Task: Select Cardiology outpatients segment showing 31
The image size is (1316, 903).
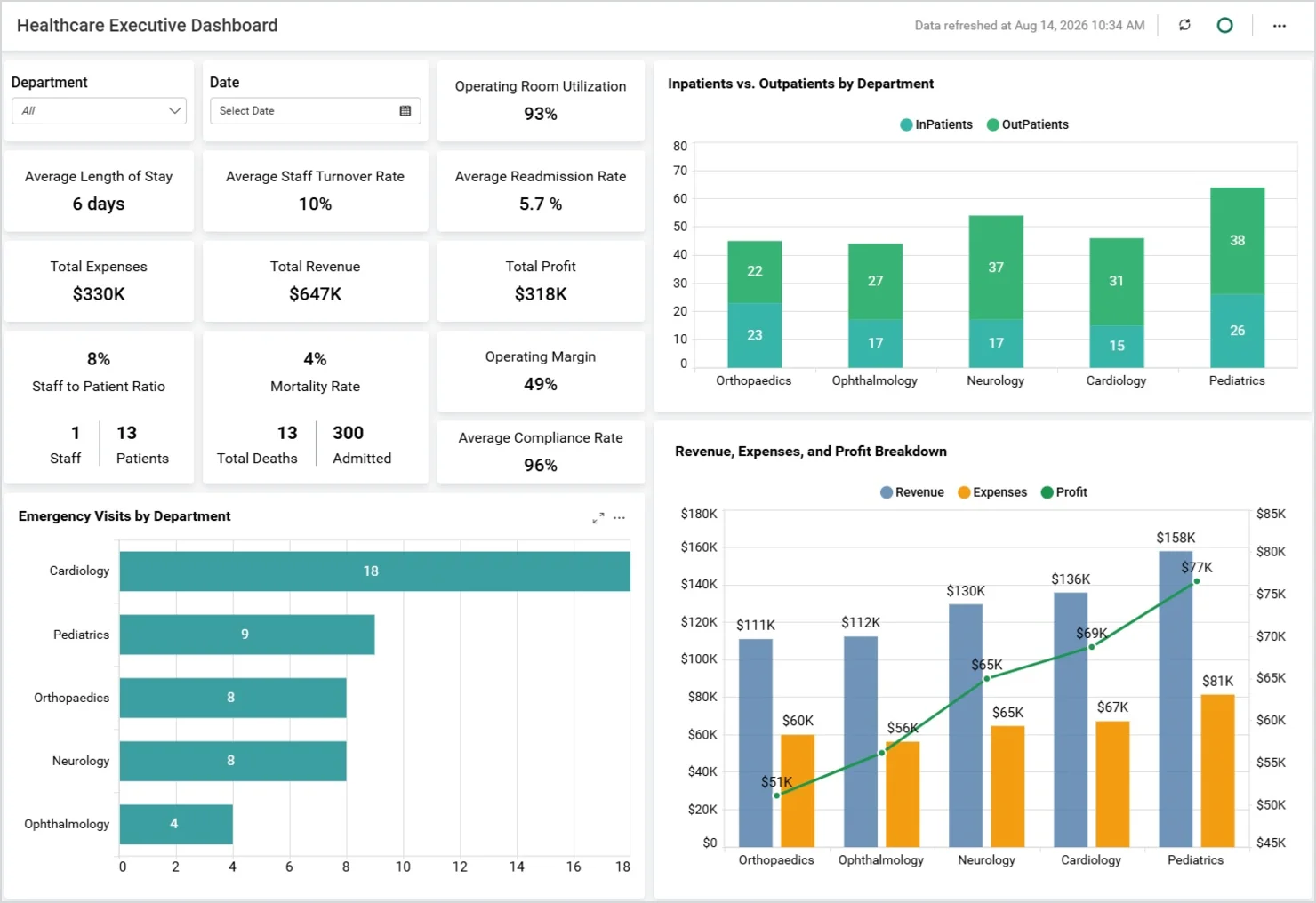Action: click(1116, 282)
